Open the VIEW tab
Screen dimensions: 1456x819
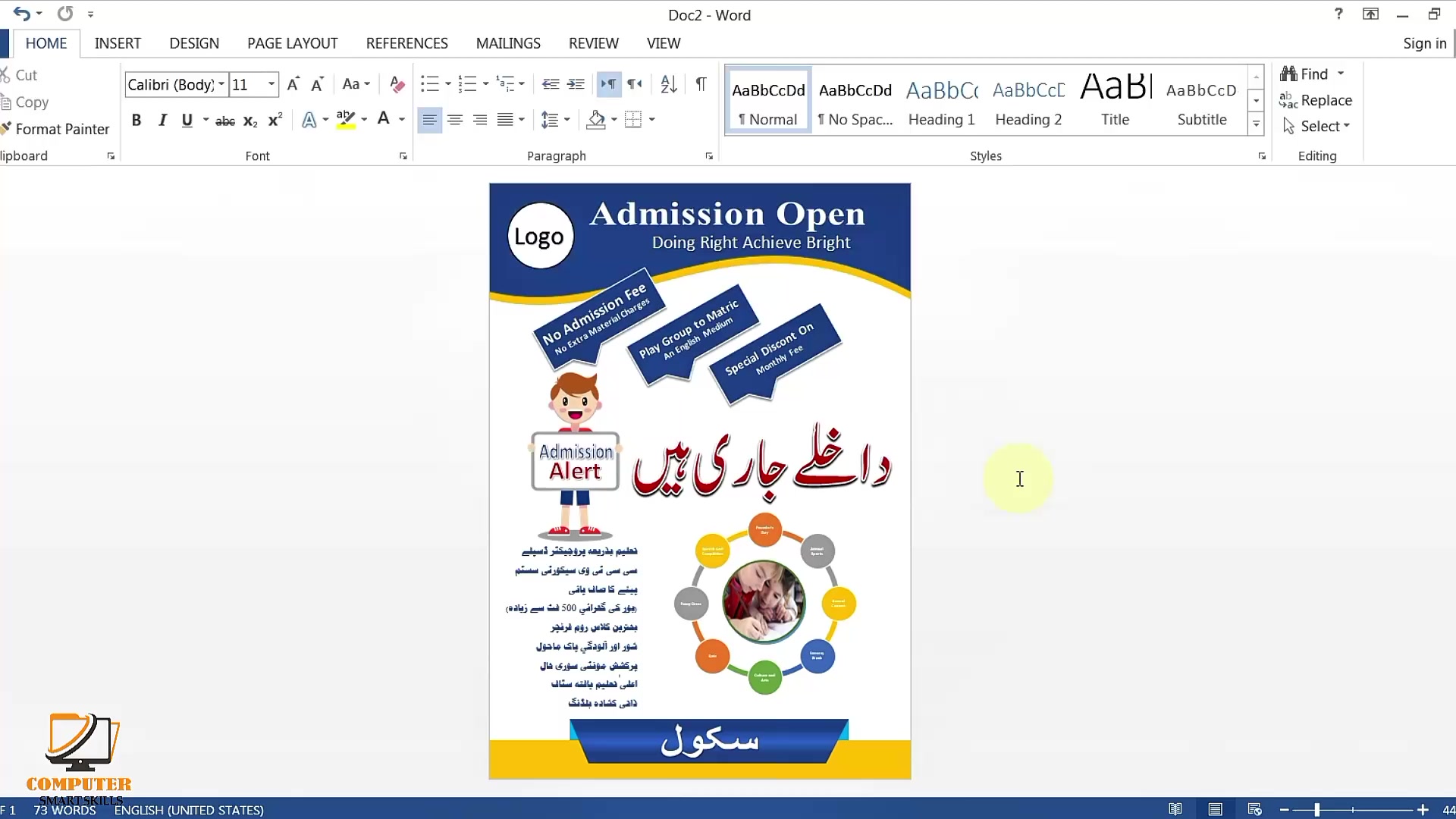coord(664,43)
